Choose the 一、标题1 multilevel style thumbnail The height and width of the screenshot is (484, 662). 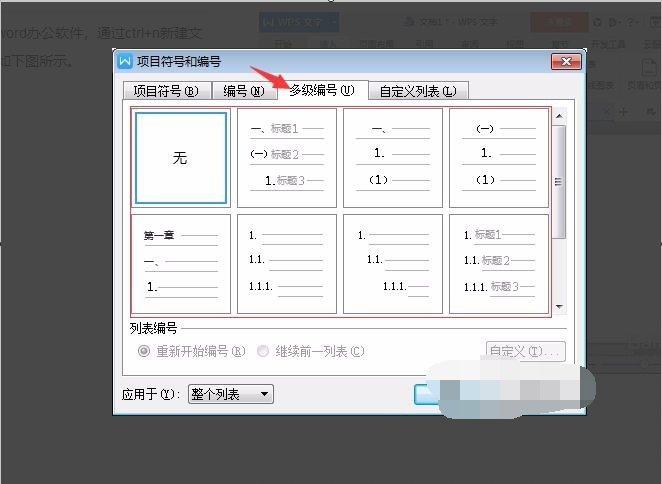[x=287, y=158]
